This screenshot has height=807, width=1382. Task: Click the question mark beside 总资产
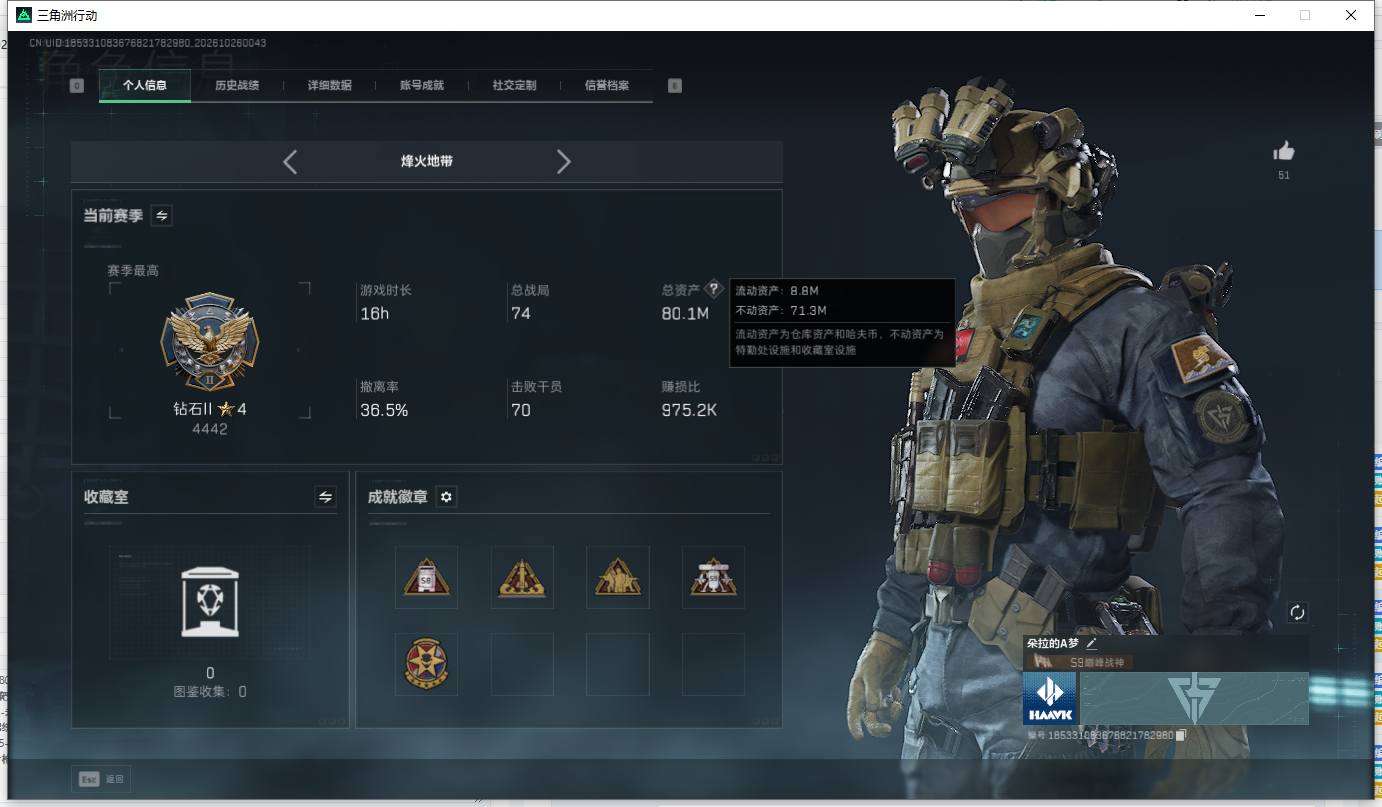(x=713, y=289)
